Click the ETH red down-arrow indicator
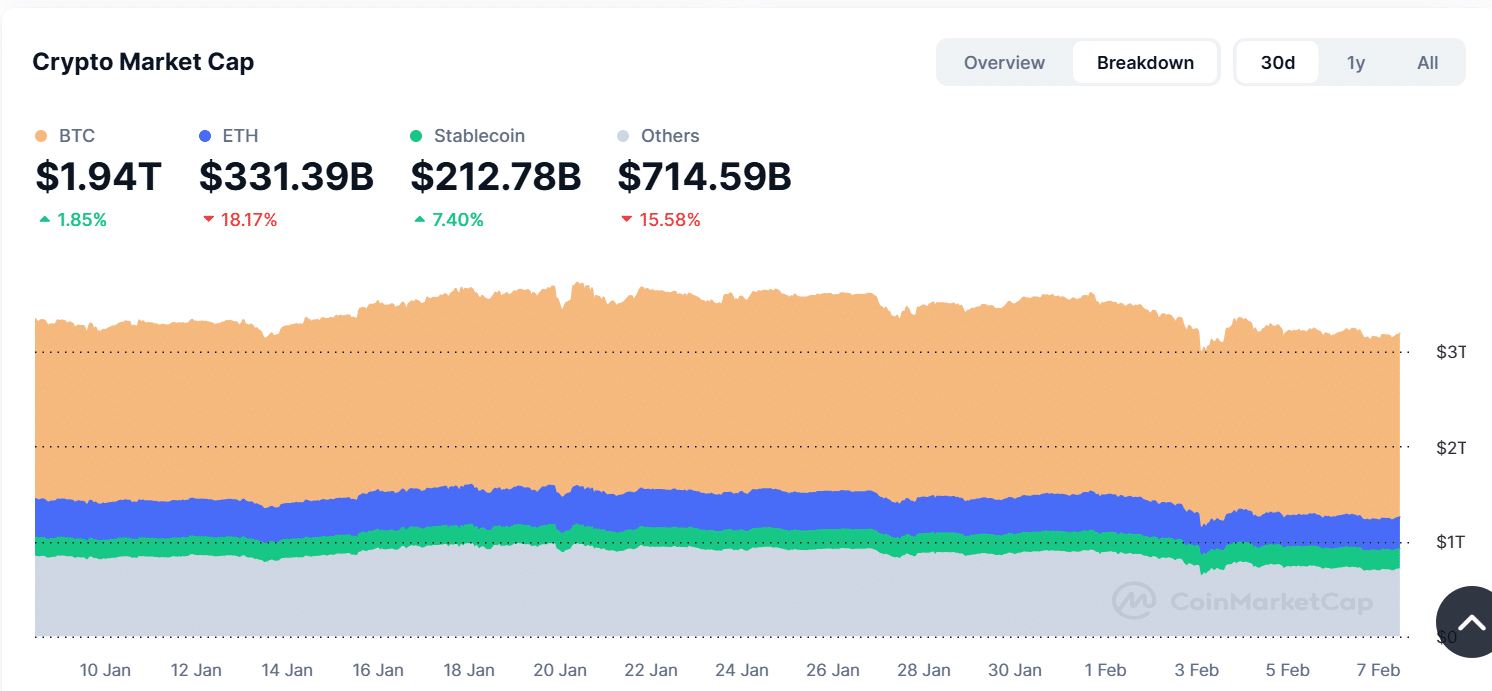The image size is (1492, 691). click(x=208, y=220)
